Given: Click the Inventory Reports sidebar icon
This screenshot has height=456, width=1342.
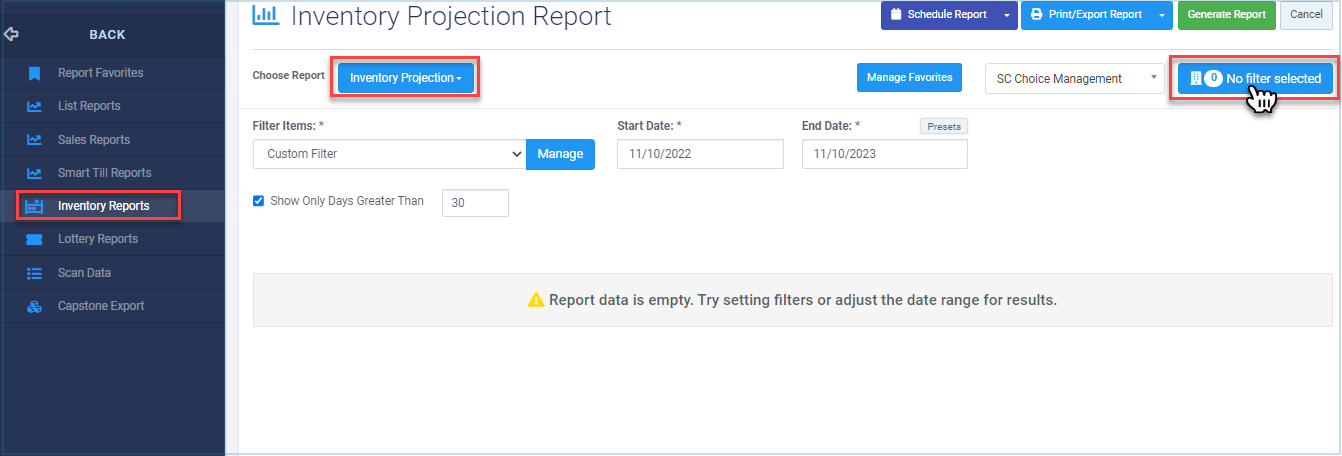Looking at the screenshot, I should click(34, 206).
